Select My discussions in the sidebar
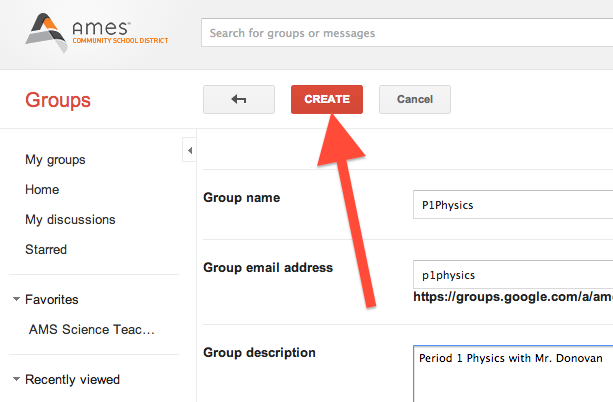This screenshot has width=613, height=402. (70, 220)
